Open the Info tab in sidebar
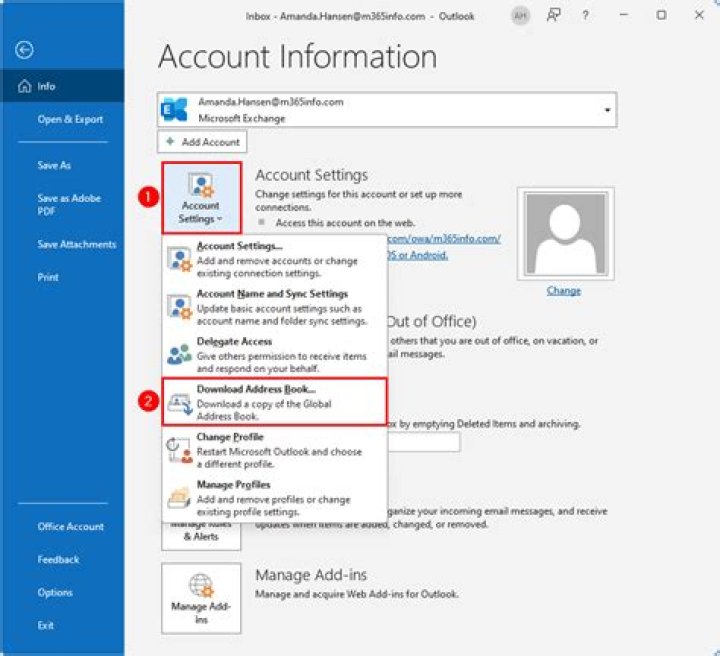720x656 pixels. 62,86
